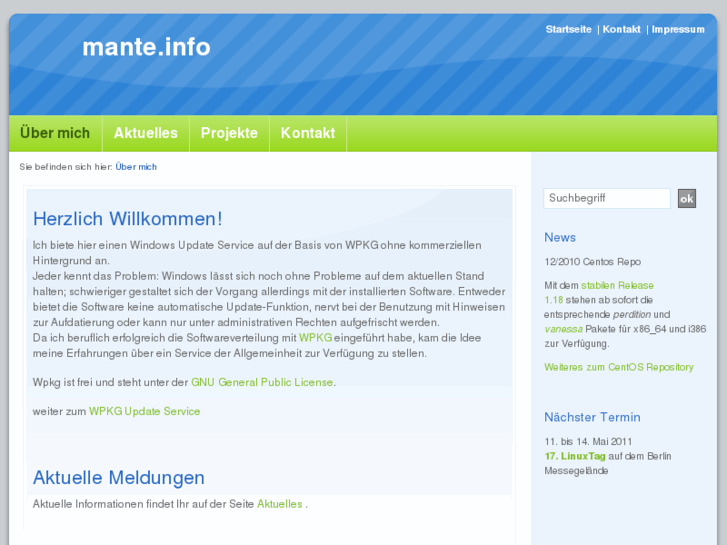The image size is (727, 545).
Task: Follow the WPKG link in welcome paragraph
Action: tap(315, 338)
